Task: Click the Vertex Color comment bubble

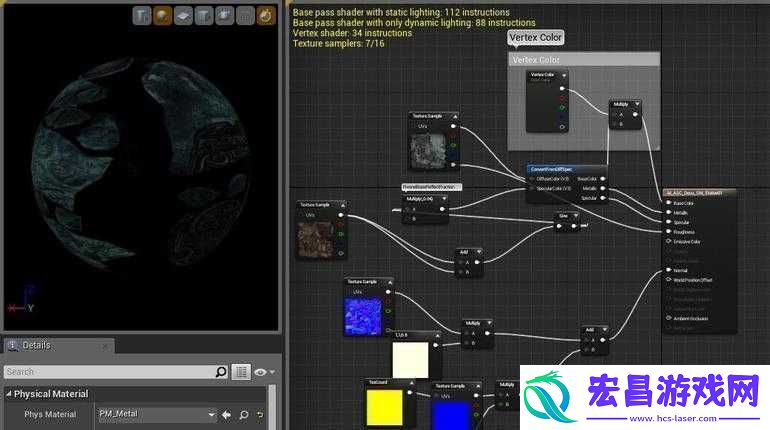Action: (x=535, y=37)
